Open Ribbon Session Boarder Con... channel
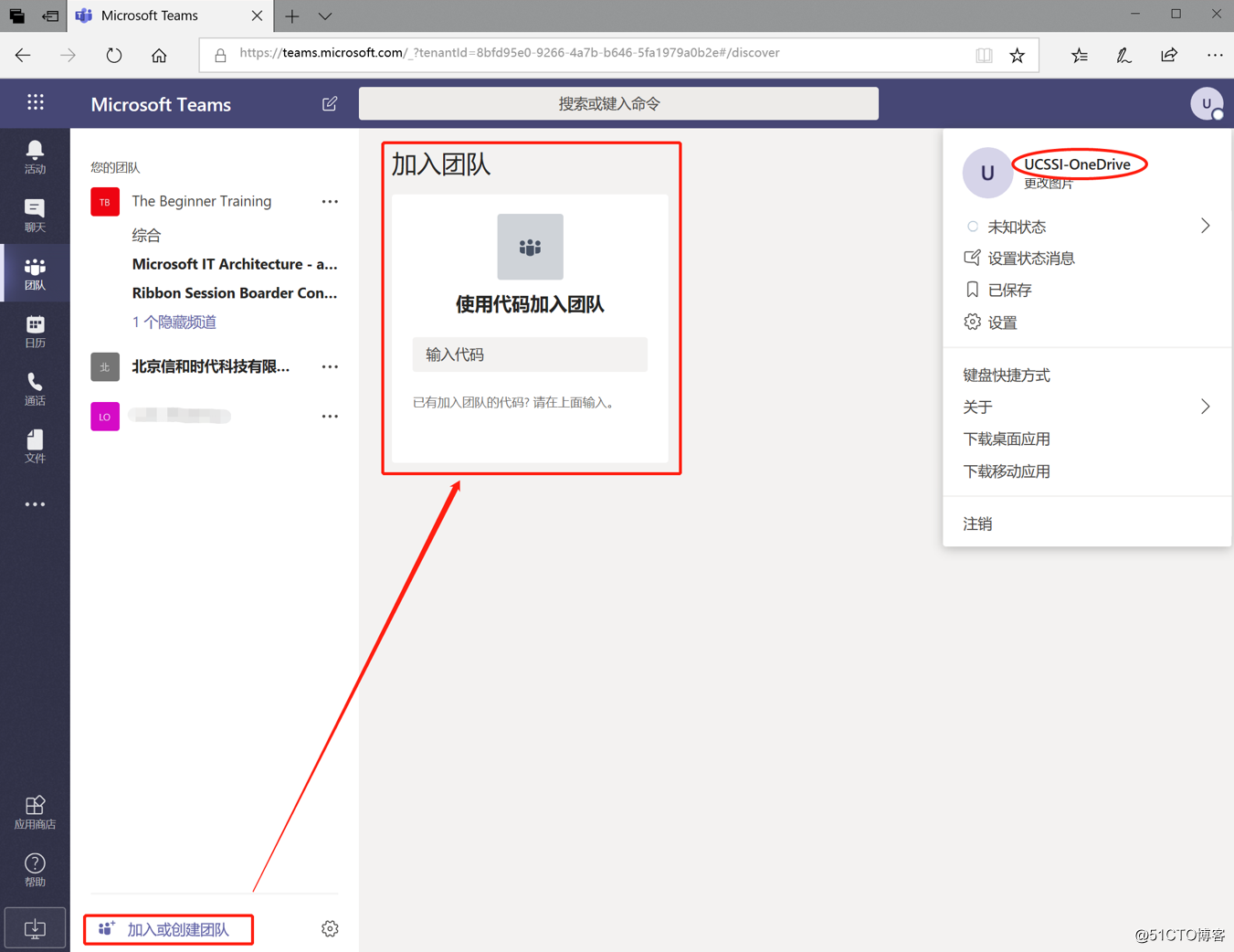Screen dimensions: 1234x952 235,293
